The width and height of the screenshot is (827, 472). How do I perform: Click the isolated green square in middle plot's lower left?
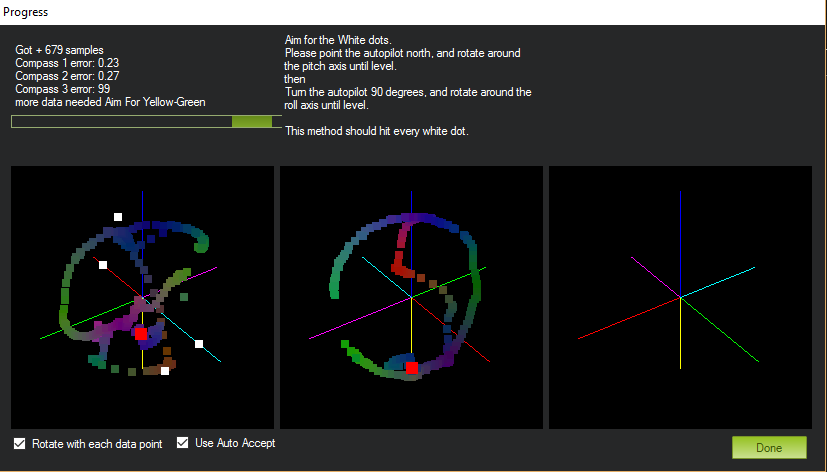pyautogui.click(x=345, y=344)
